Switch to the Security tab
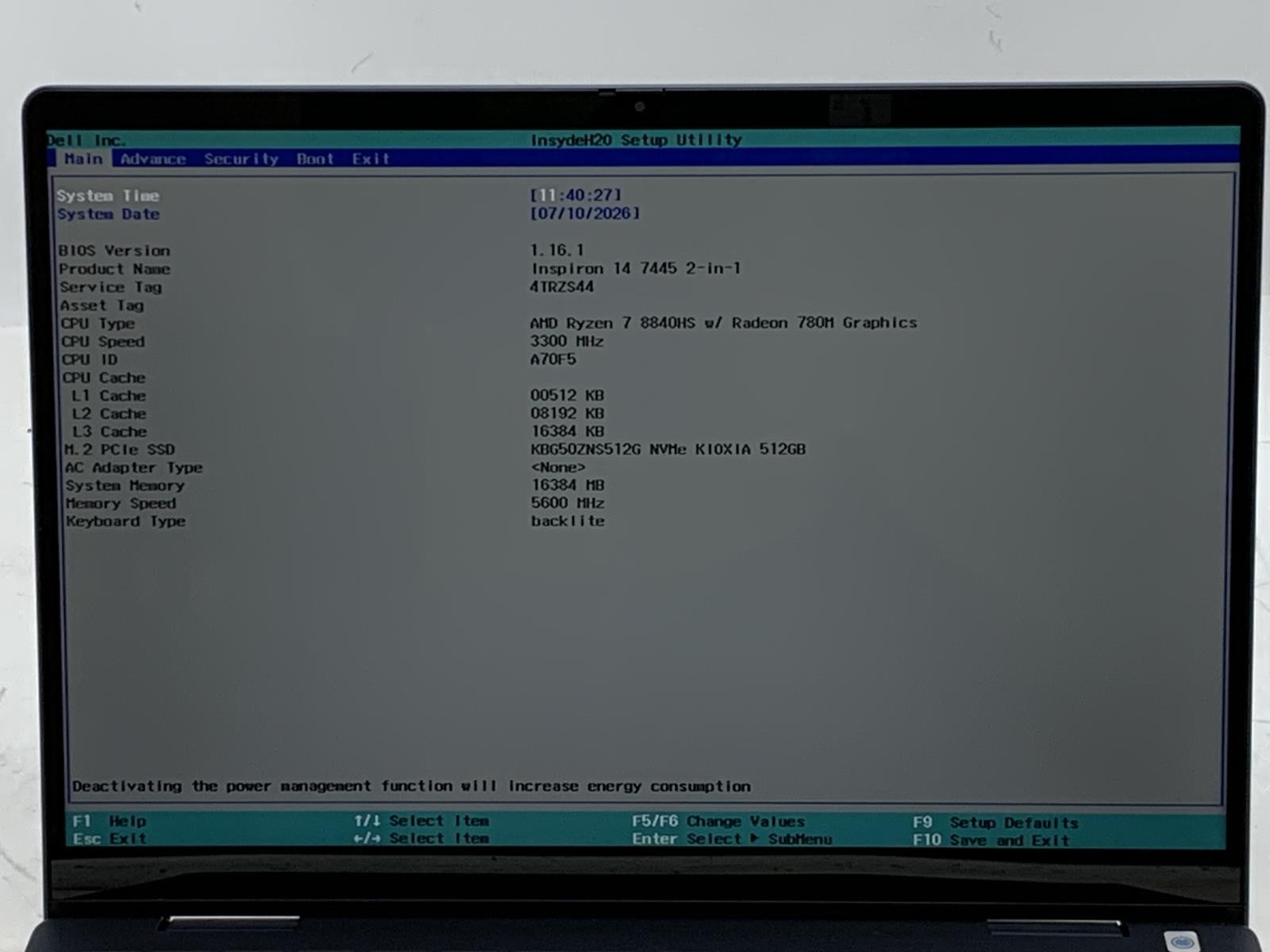 coord(241,159)
